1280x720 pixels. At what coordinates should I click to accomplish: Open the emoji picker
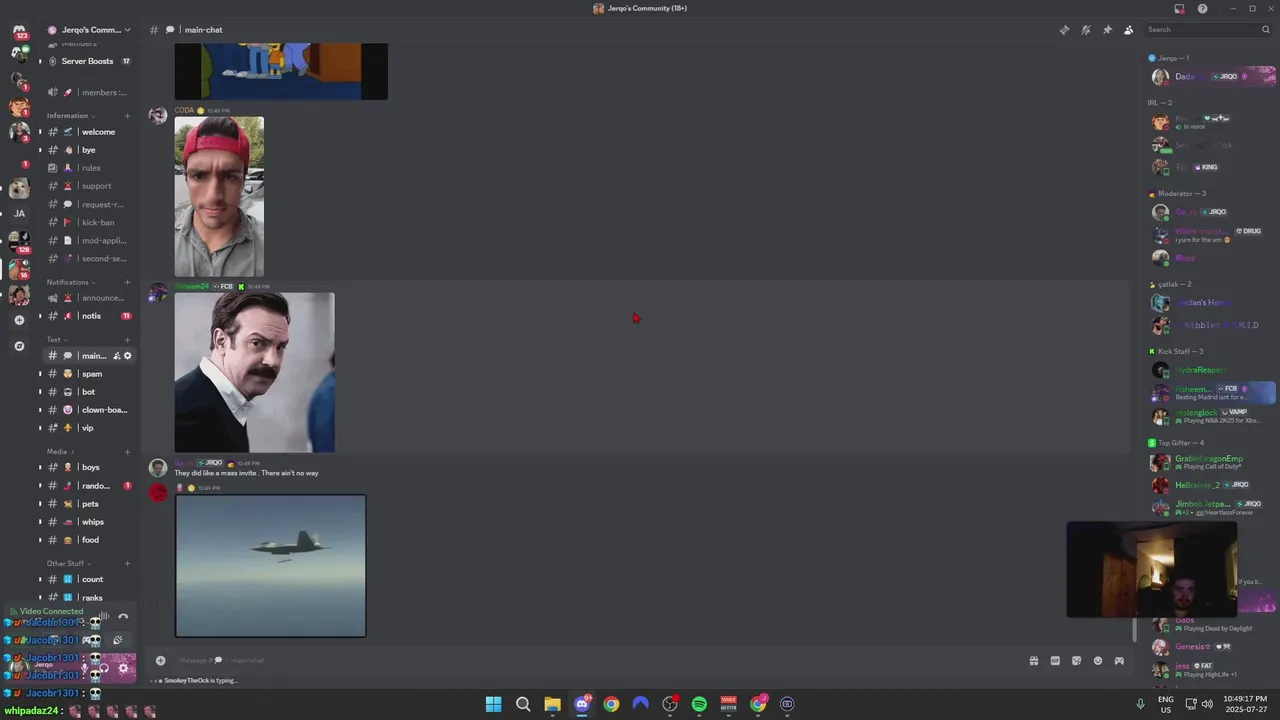pos(1098,661)
